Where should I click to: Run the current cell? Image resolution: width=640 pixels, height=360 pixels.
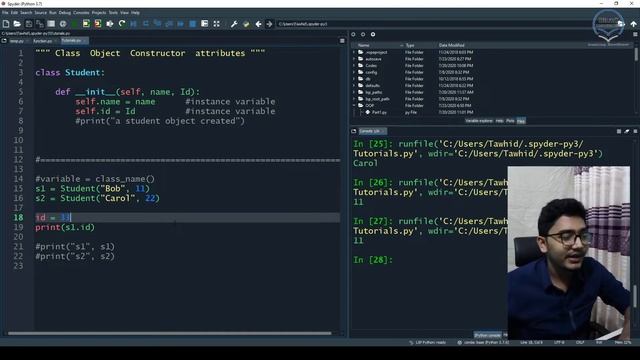[86, 24]
